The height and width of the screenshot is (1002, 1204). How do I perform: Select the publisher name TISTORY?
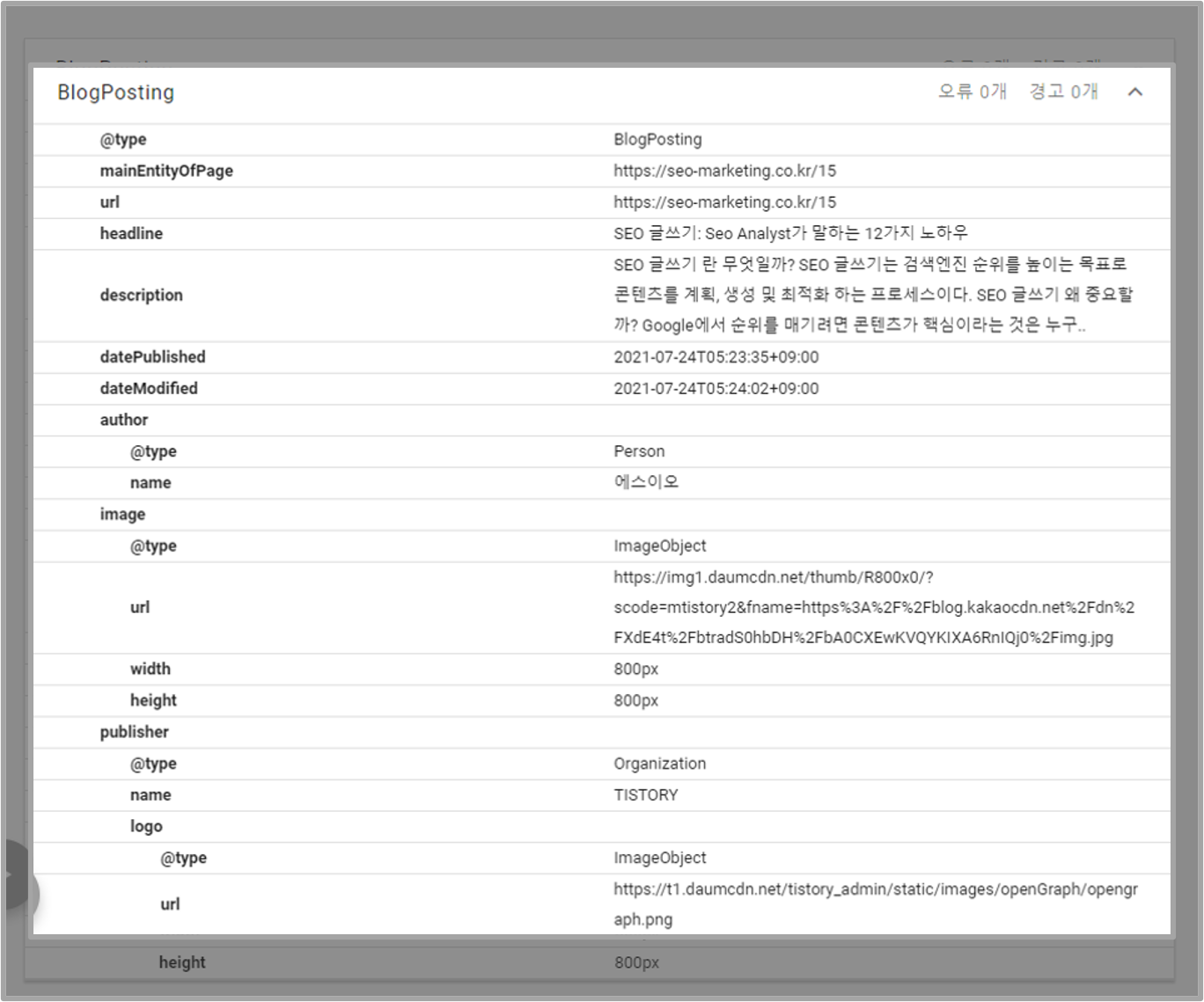click(646, 794)
